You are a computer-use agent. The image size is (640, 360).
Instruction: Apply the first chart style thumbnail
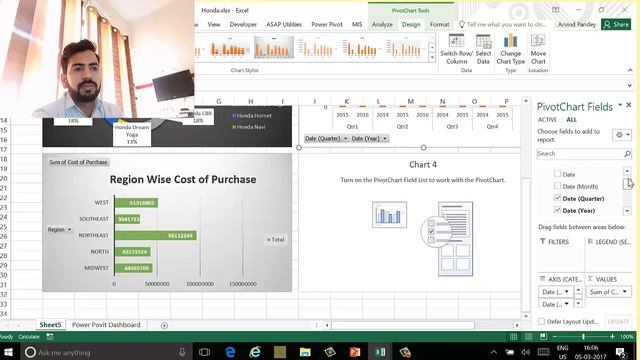tap(229, 47)
